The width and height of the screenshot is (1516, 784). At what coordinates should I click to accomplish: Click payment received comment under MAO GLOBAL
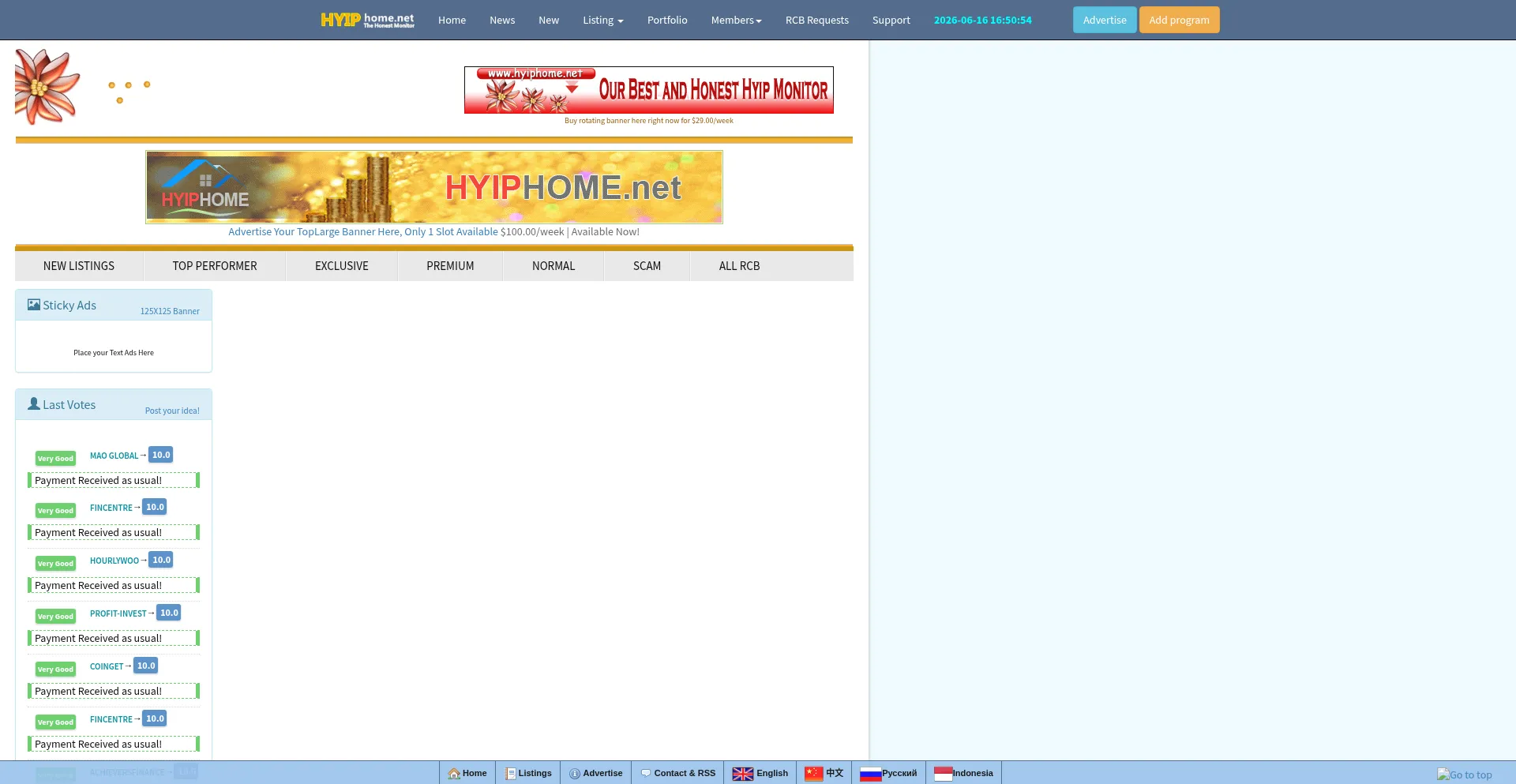click(x=114, y=480)
